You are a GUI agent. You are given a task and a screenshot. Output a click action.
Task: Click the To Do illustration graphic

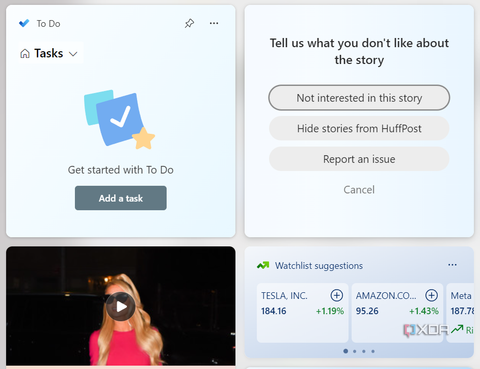tap(119, 119)
